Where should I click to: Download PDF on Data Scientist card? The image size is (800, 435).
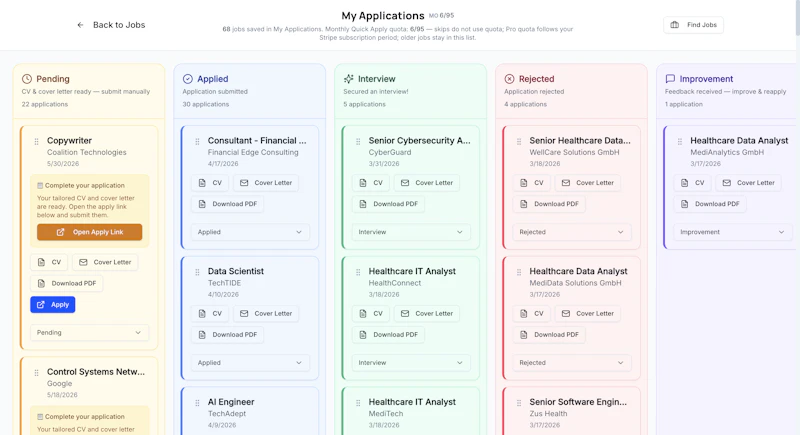pos(228,335)
